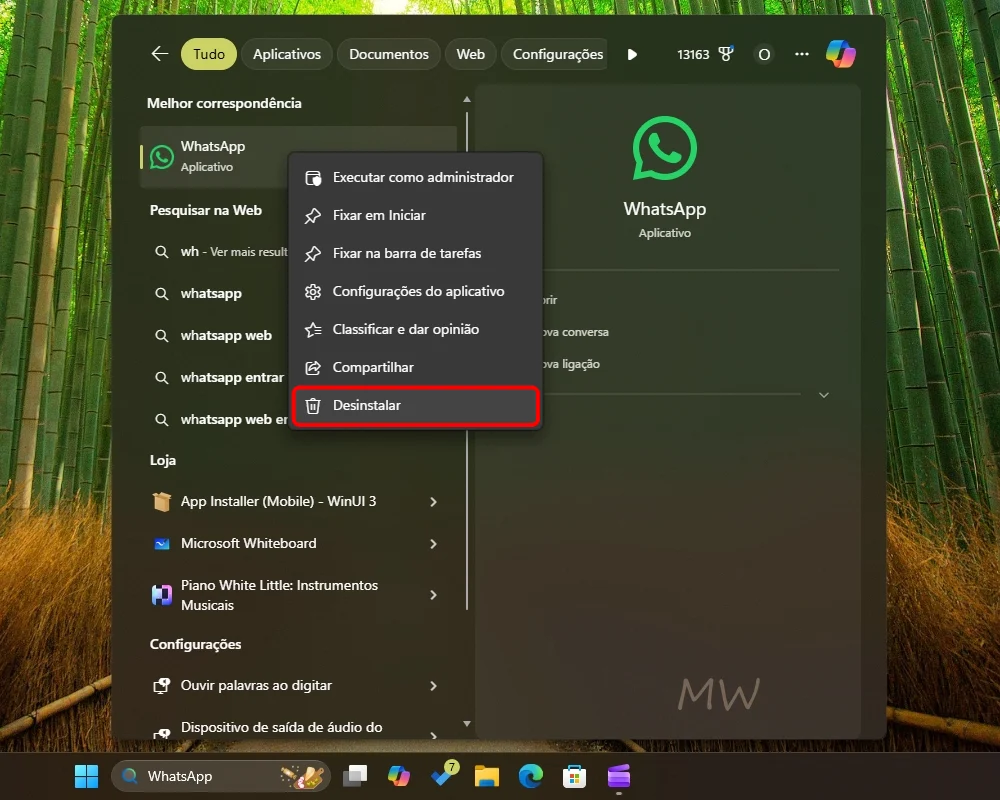Expand the Ouvir palavras ao digitar chevron
Viewport: 1000px width, 800px height.
[434, 686]
